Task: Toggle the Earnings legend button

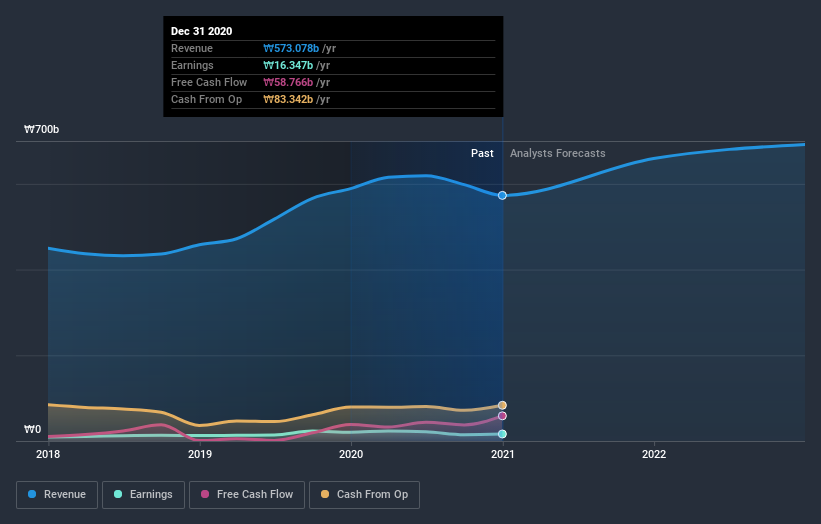Action: point(143,495)
